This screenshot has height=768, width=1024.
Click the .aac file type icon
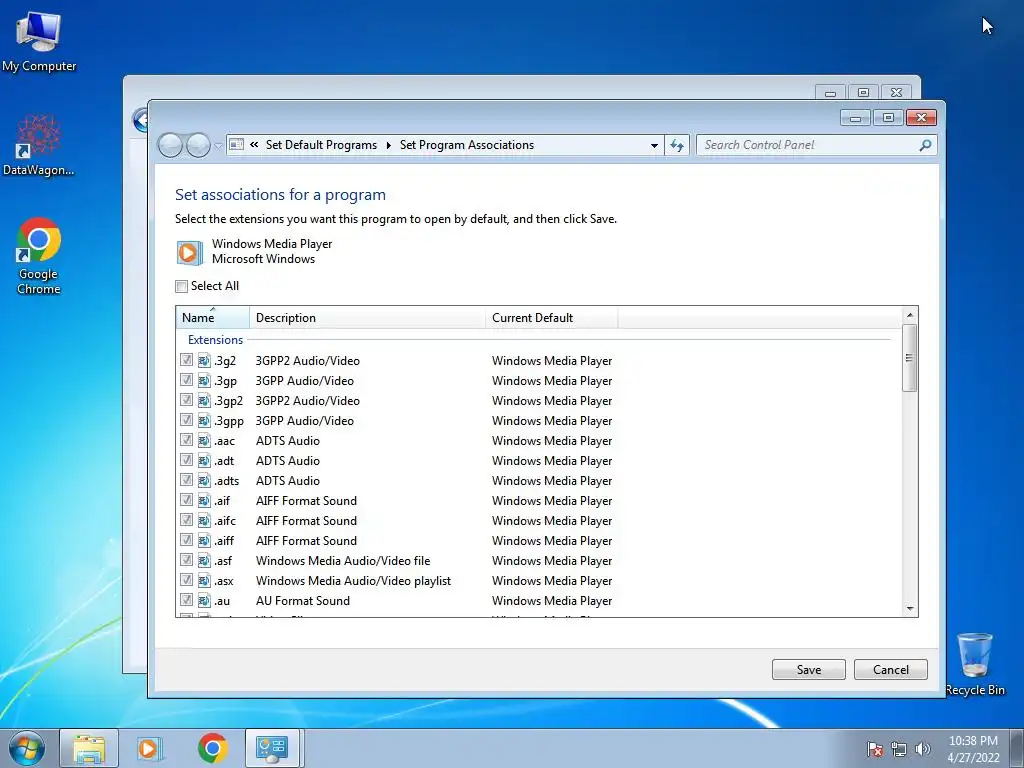point(204,441)
